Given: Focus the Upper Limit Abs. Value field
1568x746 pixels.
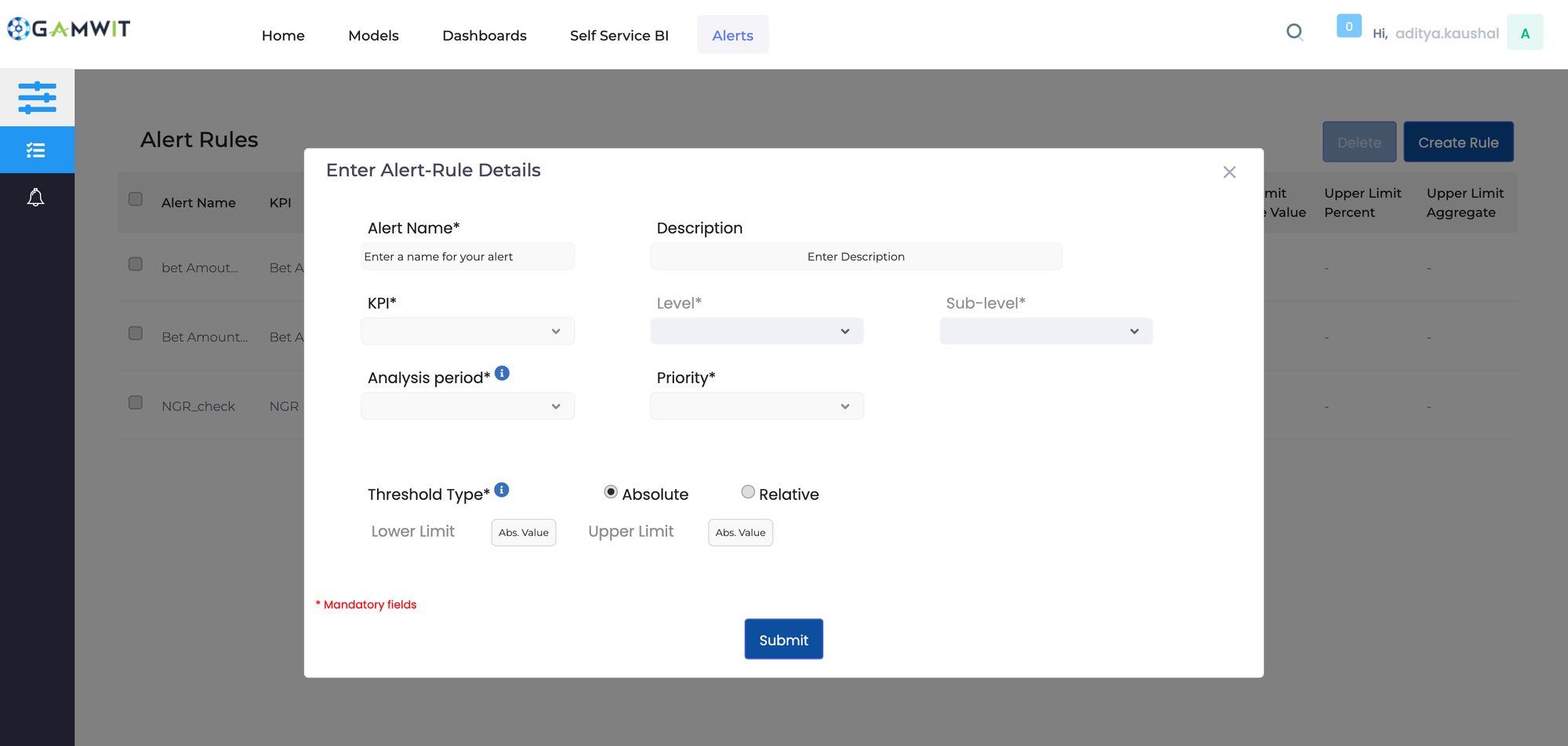Looking at the screenshot, I should coord(741,533).
